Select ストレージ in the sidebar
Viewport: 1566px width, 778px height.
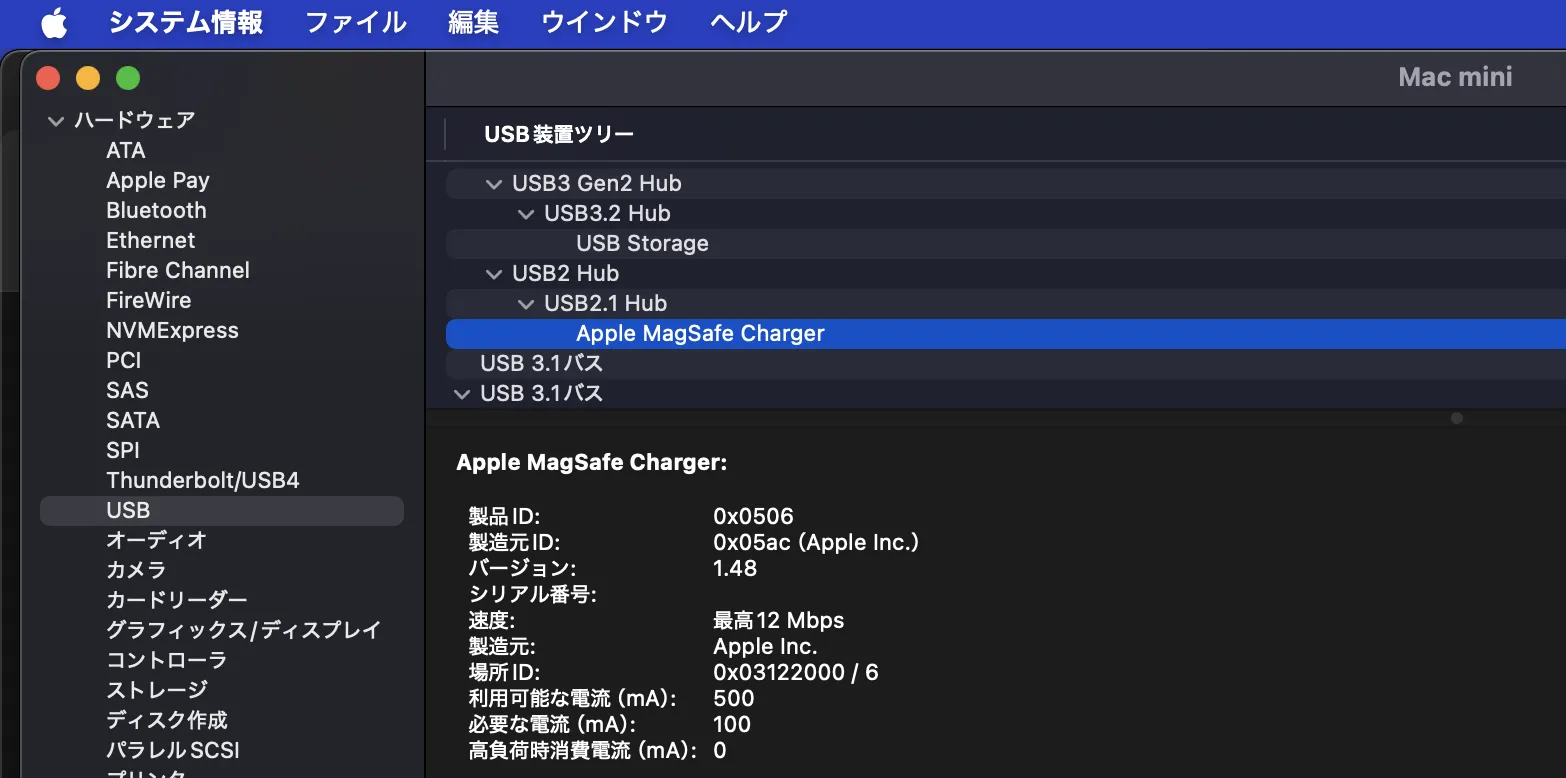[157, 690]
